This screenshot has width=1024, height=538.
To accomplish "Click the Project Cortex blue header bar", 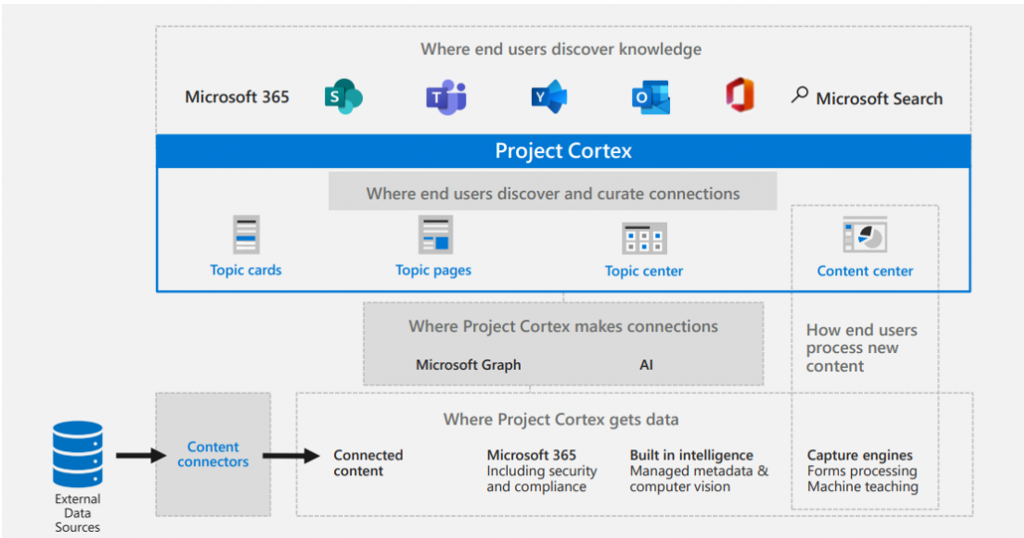I will point(563,151).
